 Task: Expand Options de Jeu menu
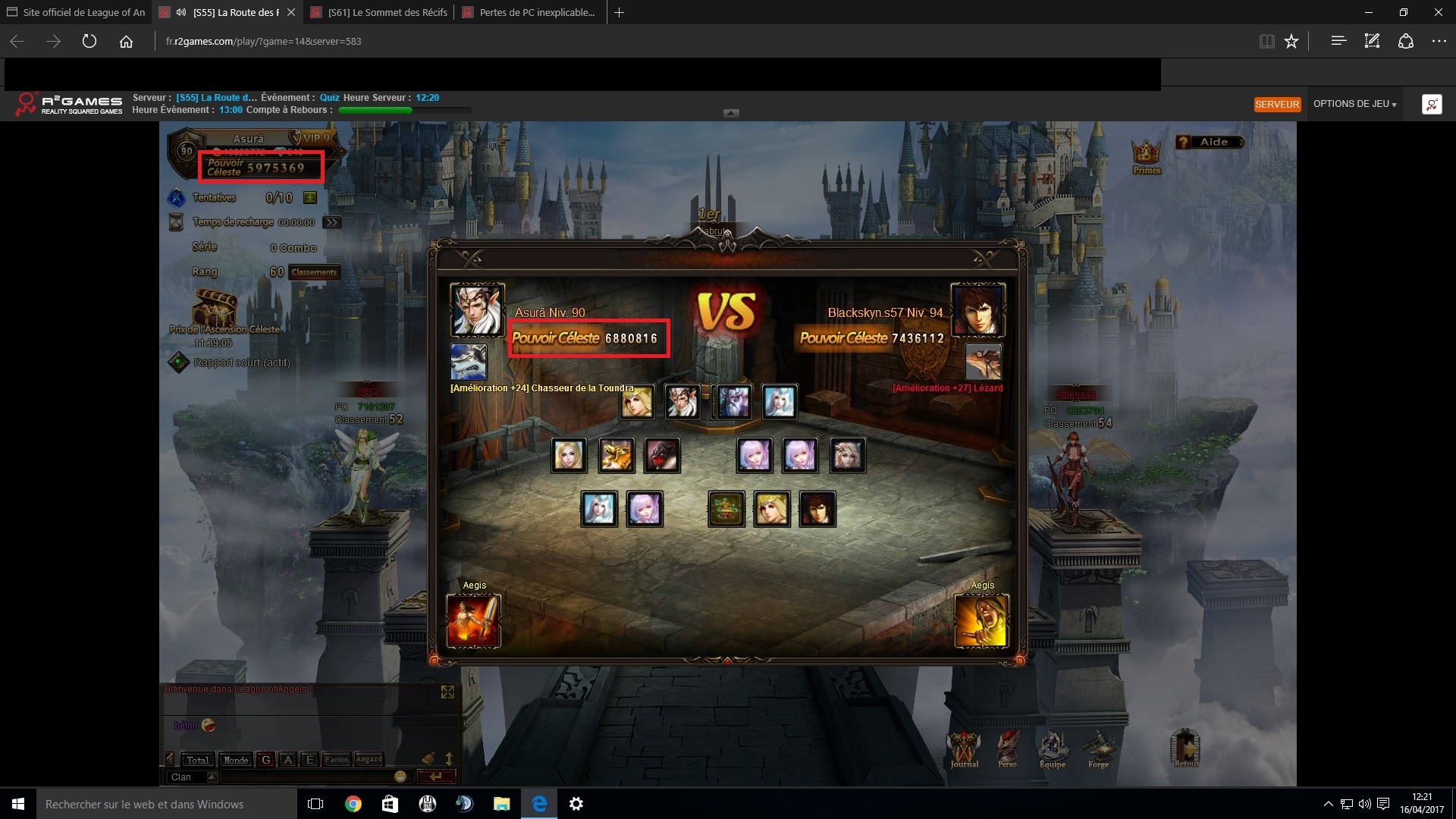pos(1354,104)
